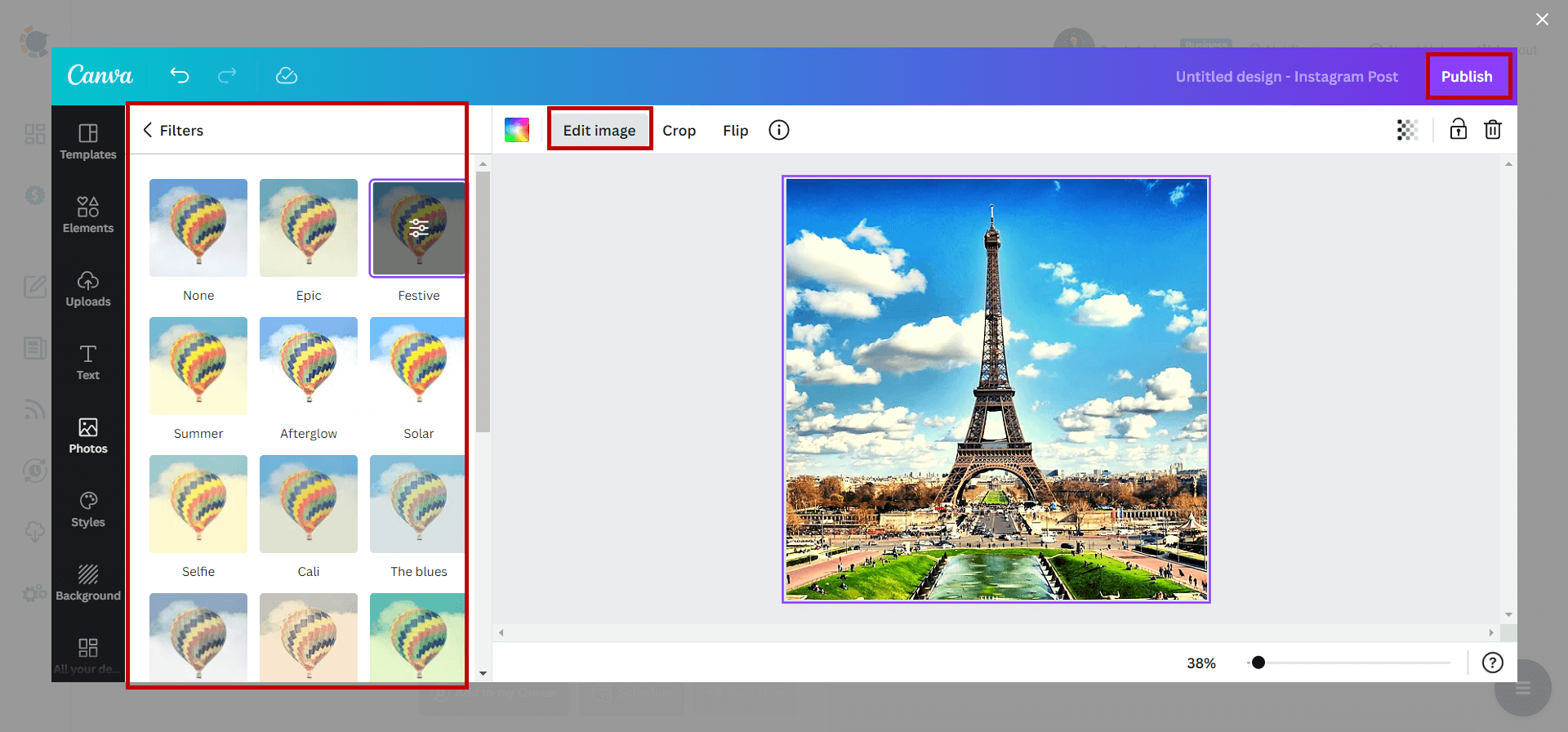Adjust the Festive filter settings
Viewport: 1568px width, 732px height.
pos(419,228)
